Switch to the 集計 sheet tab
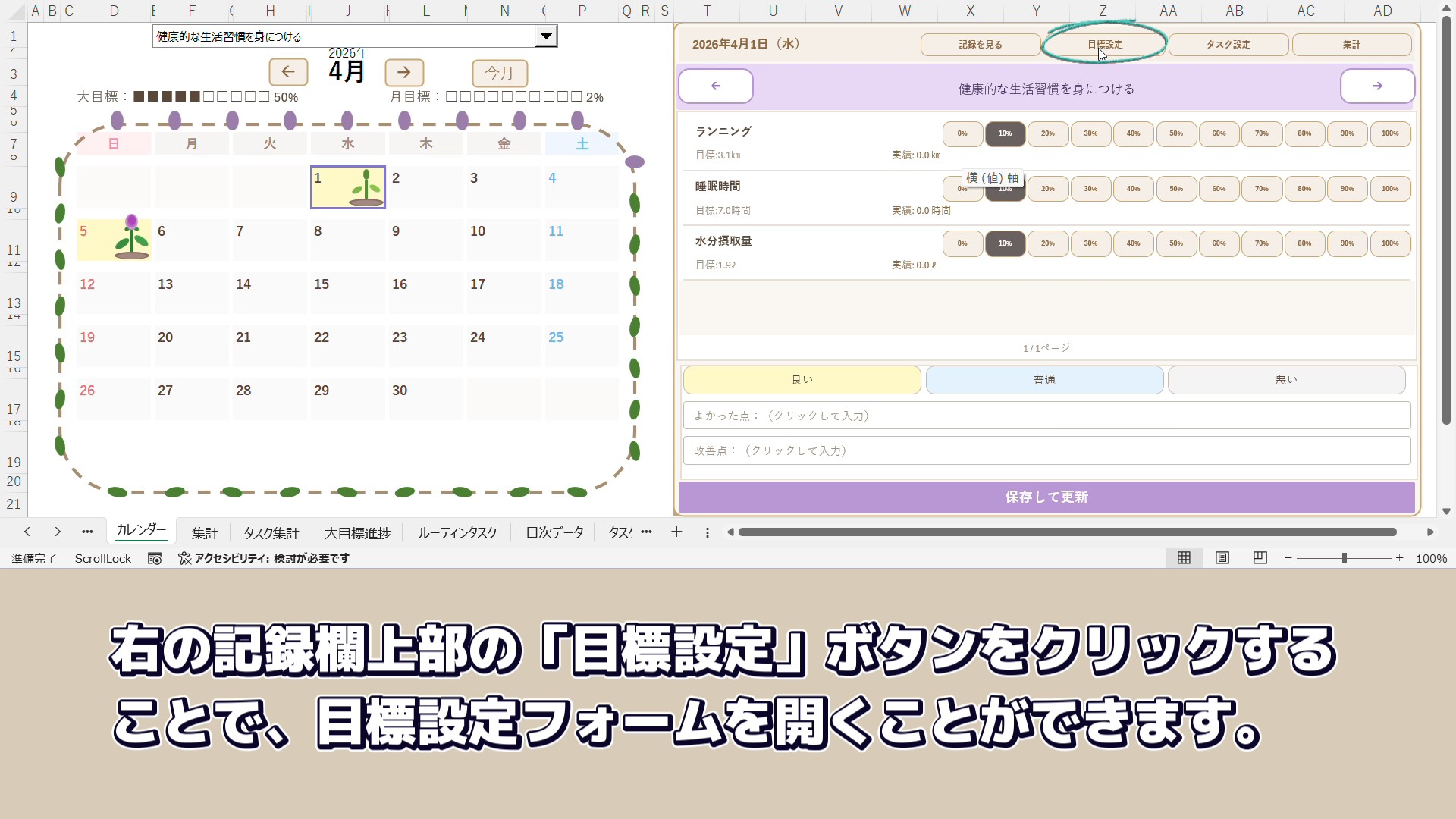 pyautogui.click(x=205, y=533)
